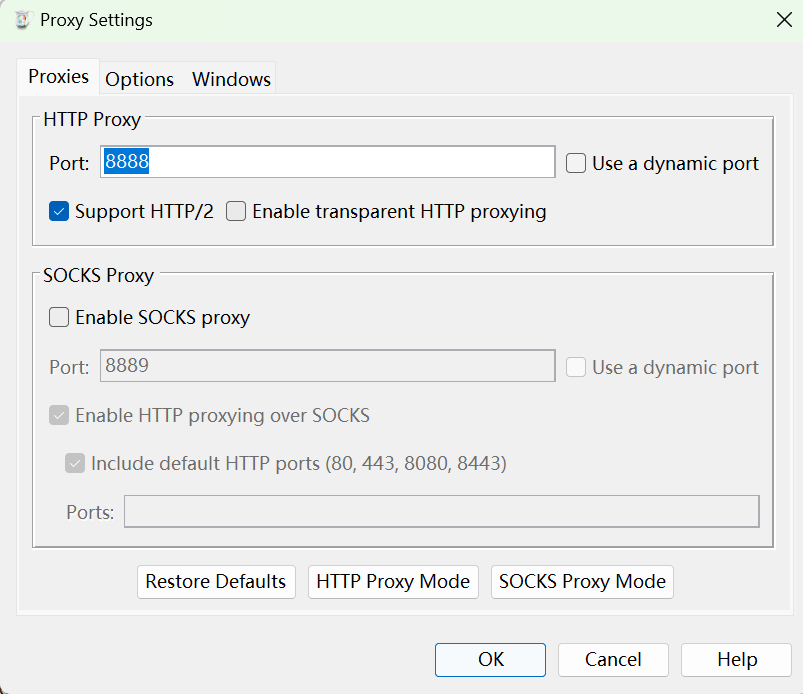Toggle Enable HTTP proxying over SOCKS

[x=59, y=415]
